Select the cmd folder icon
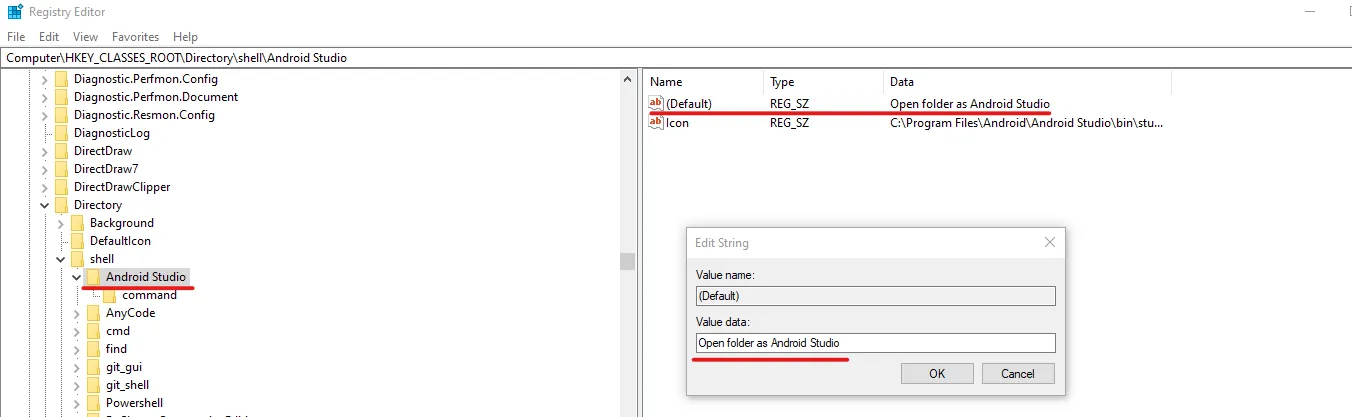The image size is (1352, 417). pos(93,331)
